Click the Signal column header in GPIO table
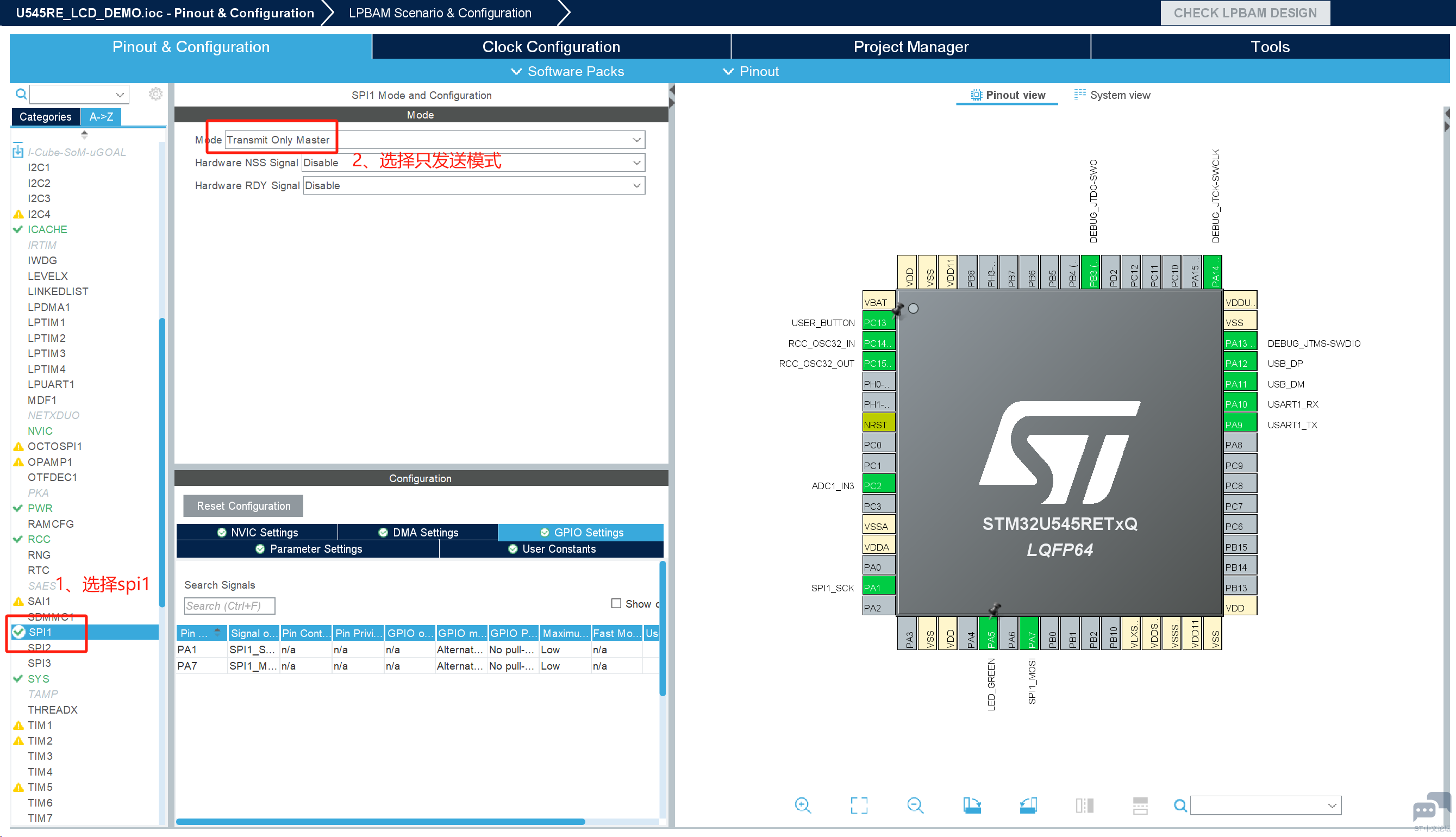The width and height of the screenshot is (1456, 837). point(253,633)
